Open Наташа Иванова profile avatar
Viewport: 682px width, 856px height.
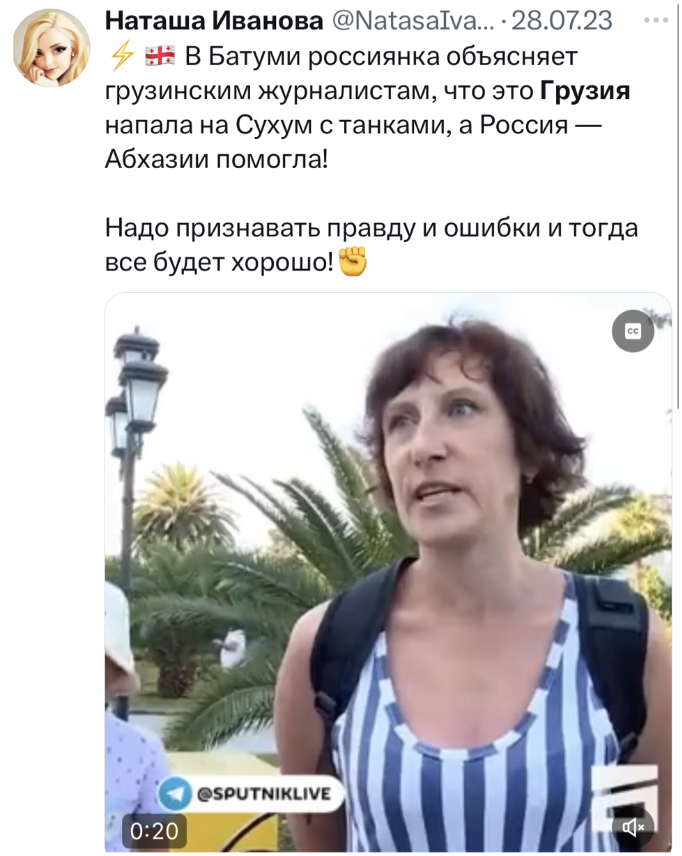52,47
